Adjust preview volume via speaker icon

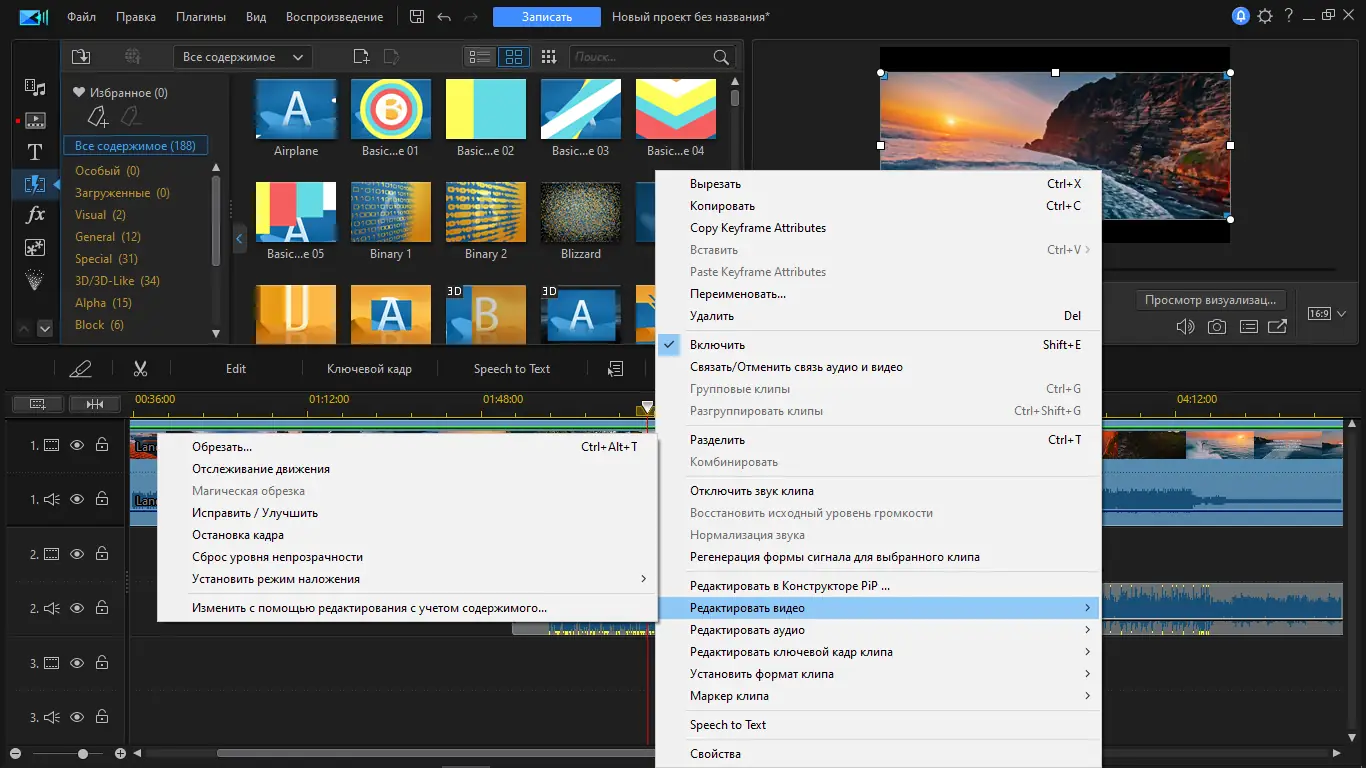[1185, 326]
